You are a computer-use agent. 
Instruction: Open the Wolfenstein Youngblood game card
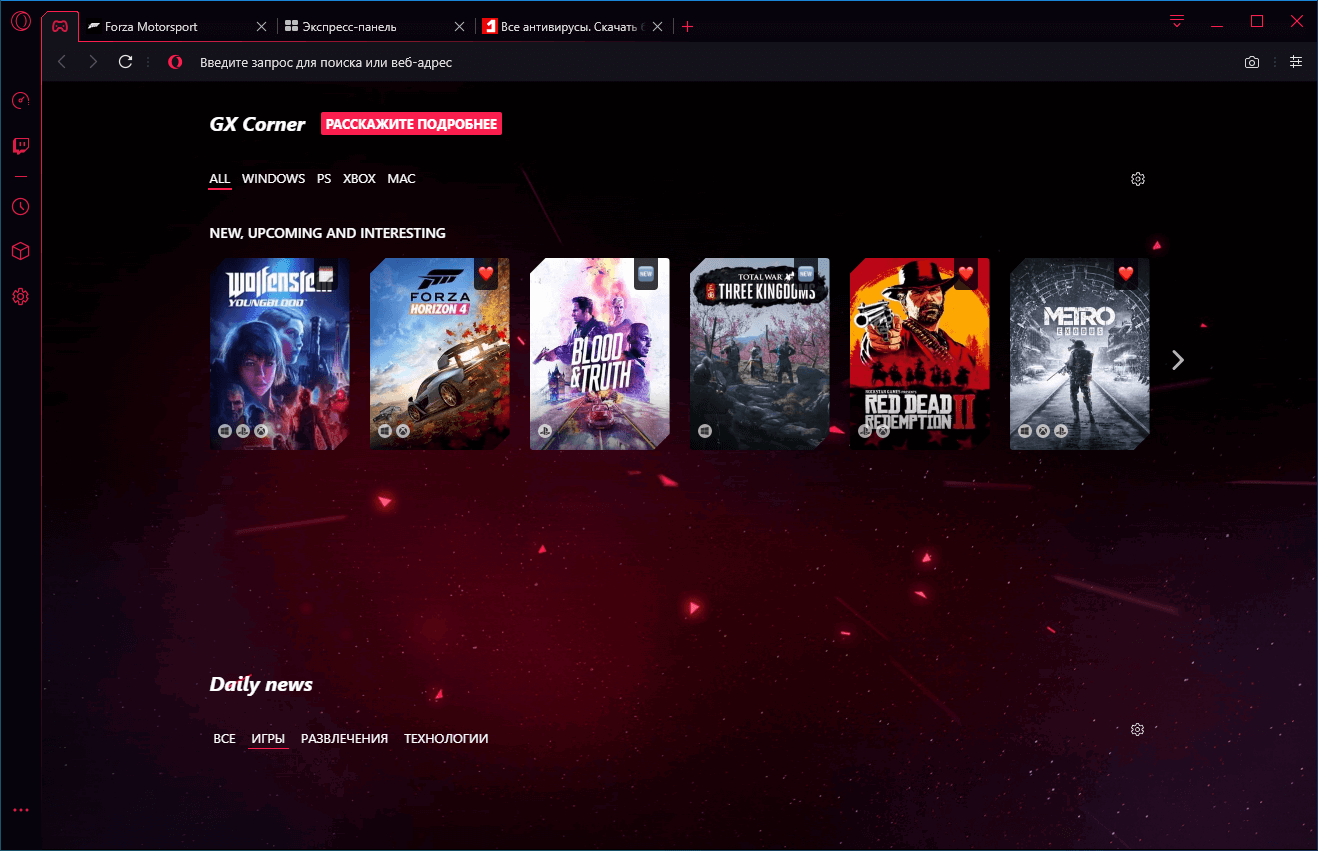coord(280,354)
